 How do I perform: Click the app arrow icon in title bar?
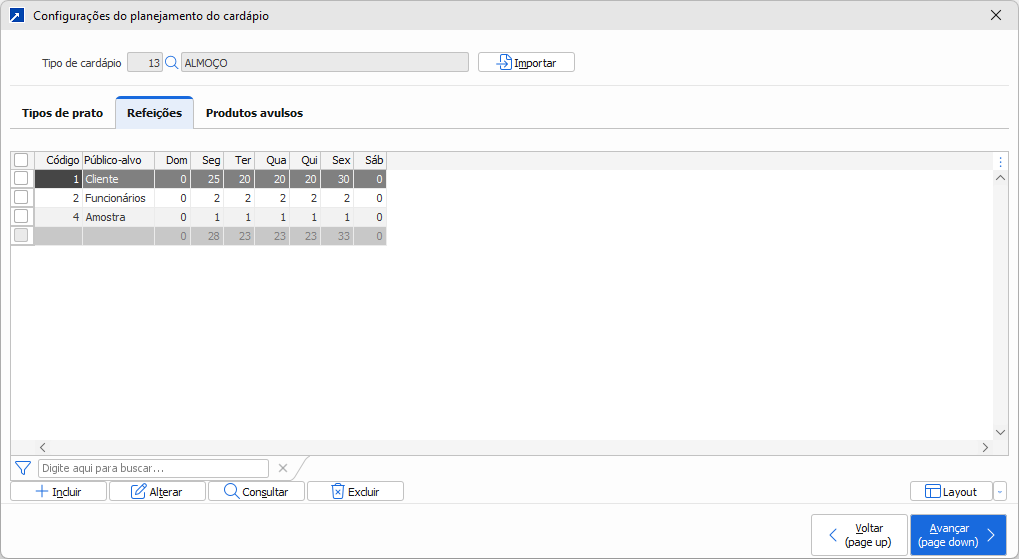tap(16, 16)
